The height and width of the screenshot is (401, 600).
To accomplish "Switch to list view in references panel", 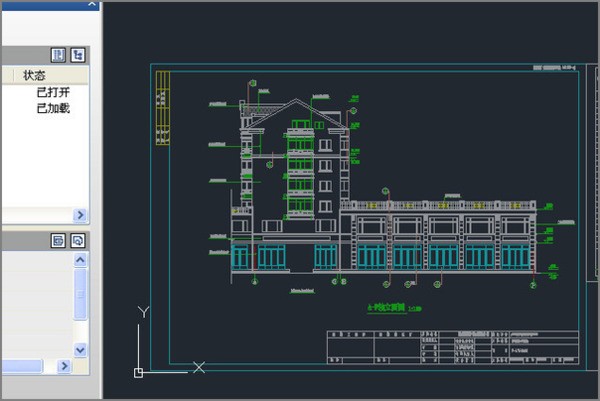I will (58, 55).
